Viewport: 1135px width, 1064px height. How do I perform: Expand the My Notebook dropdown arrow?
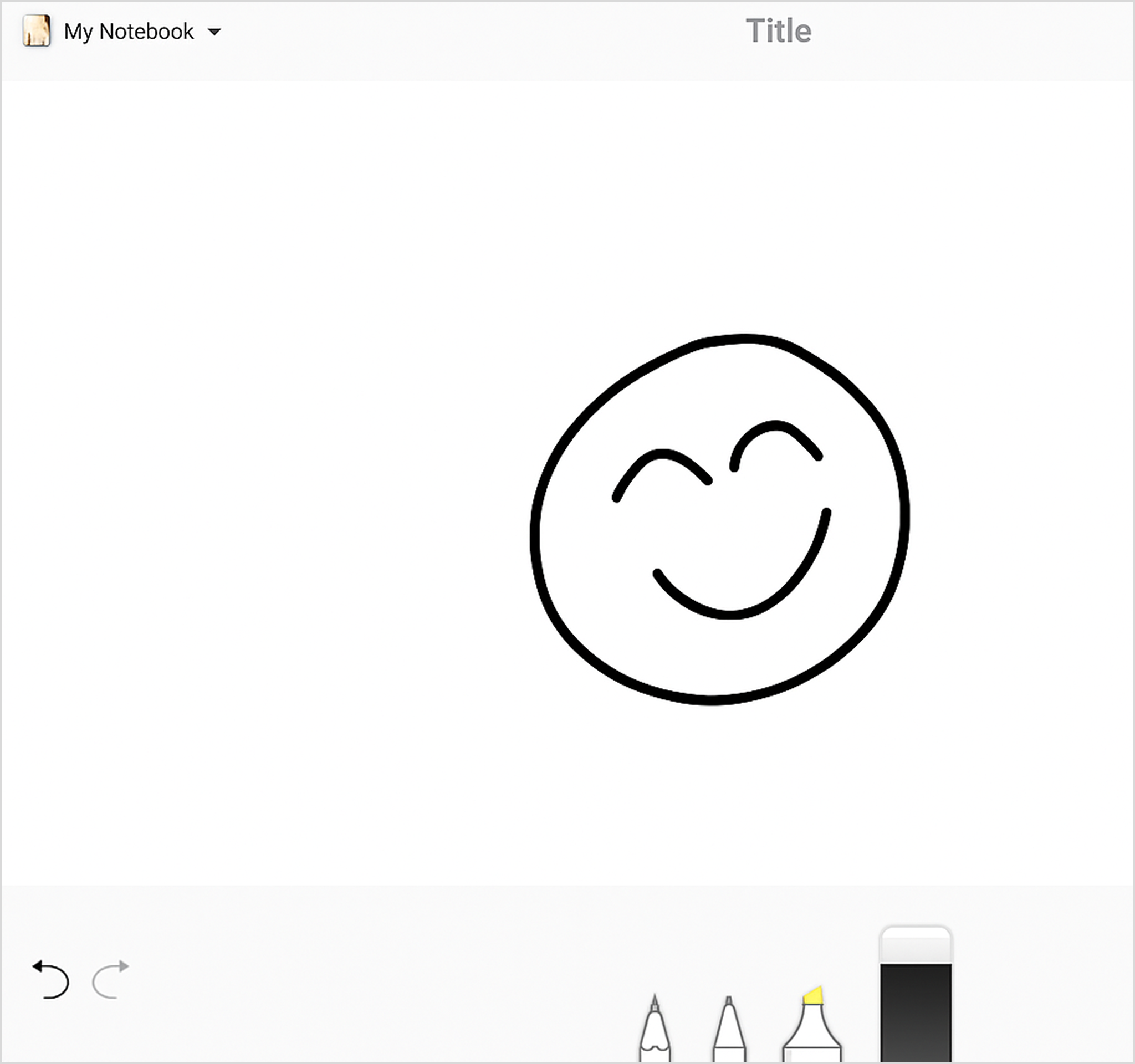[214, 32]
